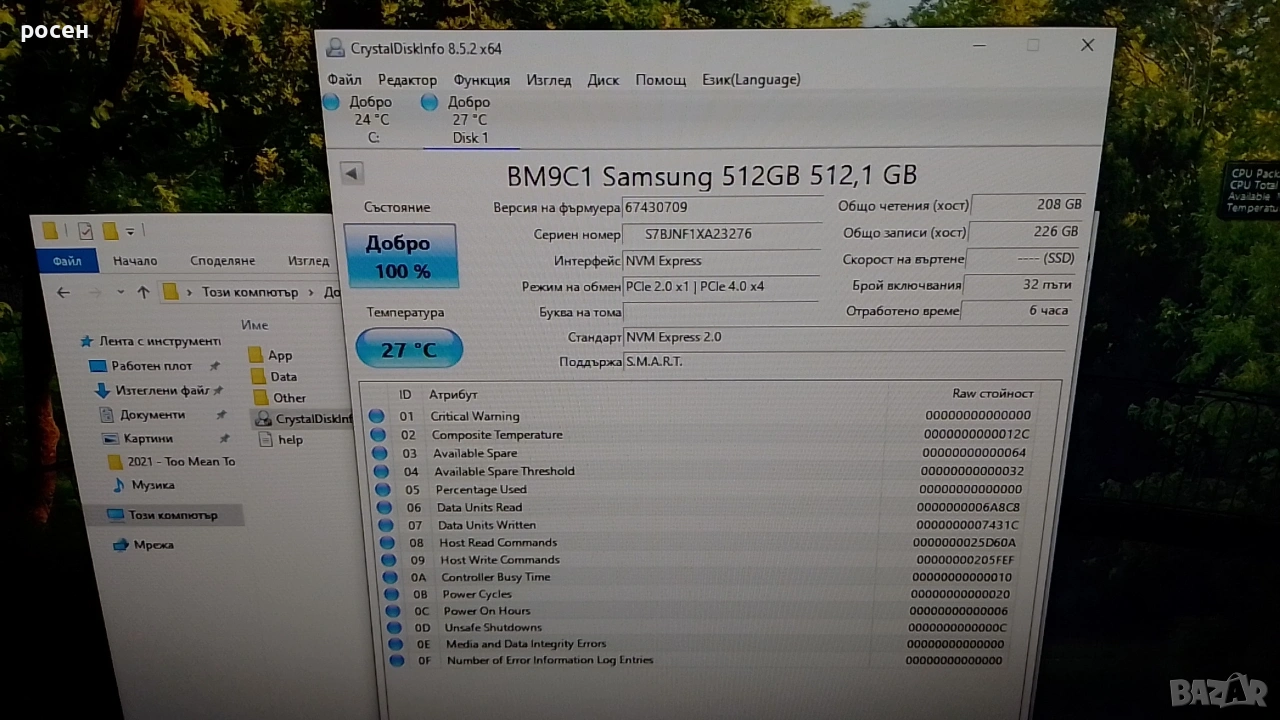Expand the recent locations dropdown chevron
This screenshot has height=720, width=1280.
tap(121, 293)
